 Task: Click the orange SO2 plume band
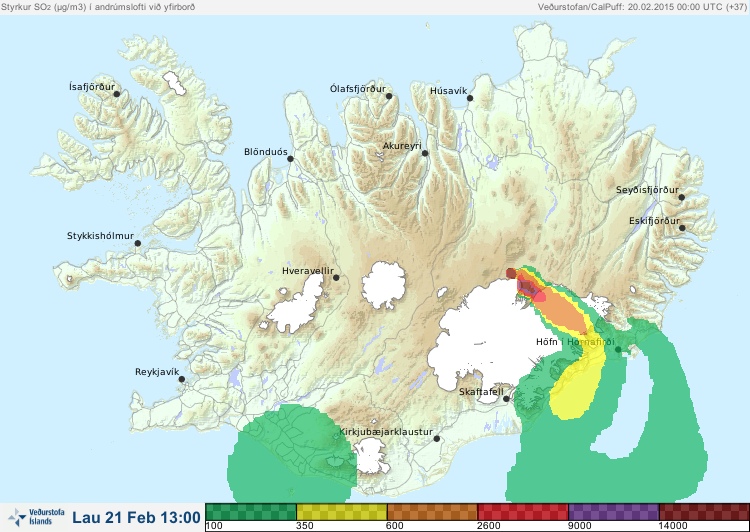click(563, 311)
